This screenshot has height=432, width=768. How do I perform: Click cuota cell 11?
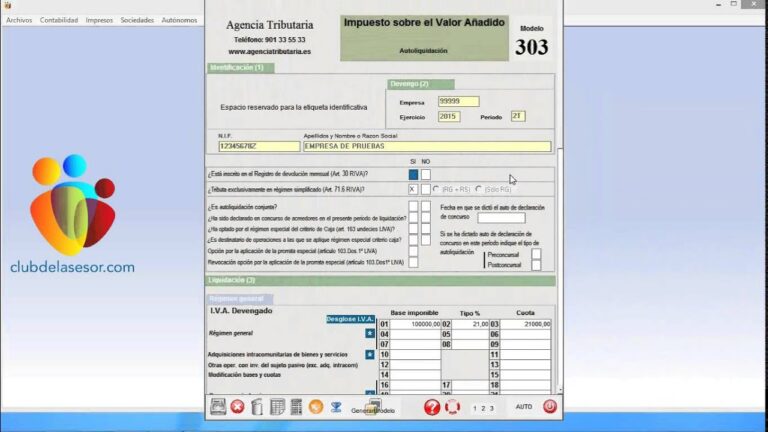(525, 355)
